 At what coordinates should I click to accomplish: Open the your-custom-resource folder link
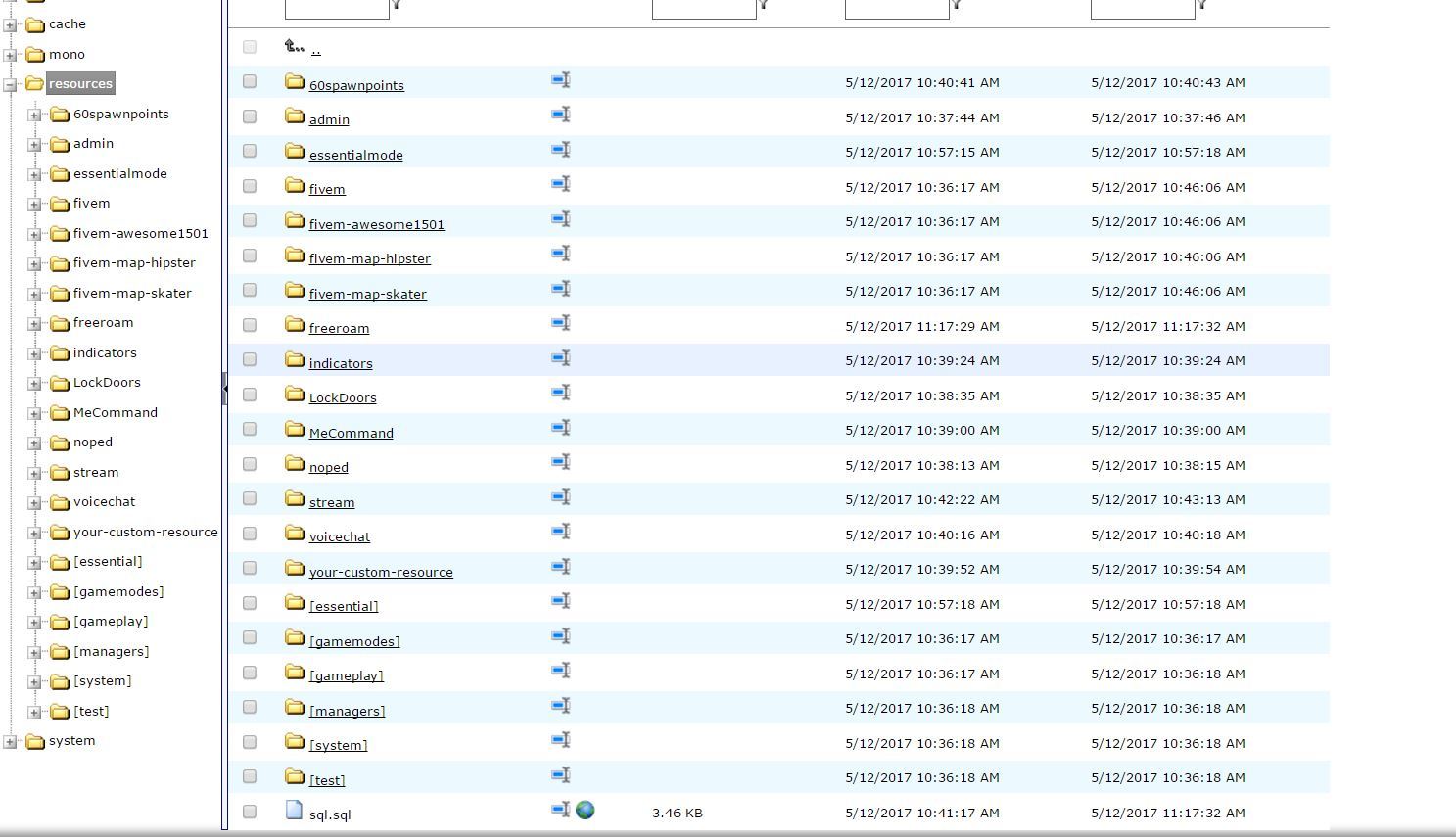click(380, 572)
